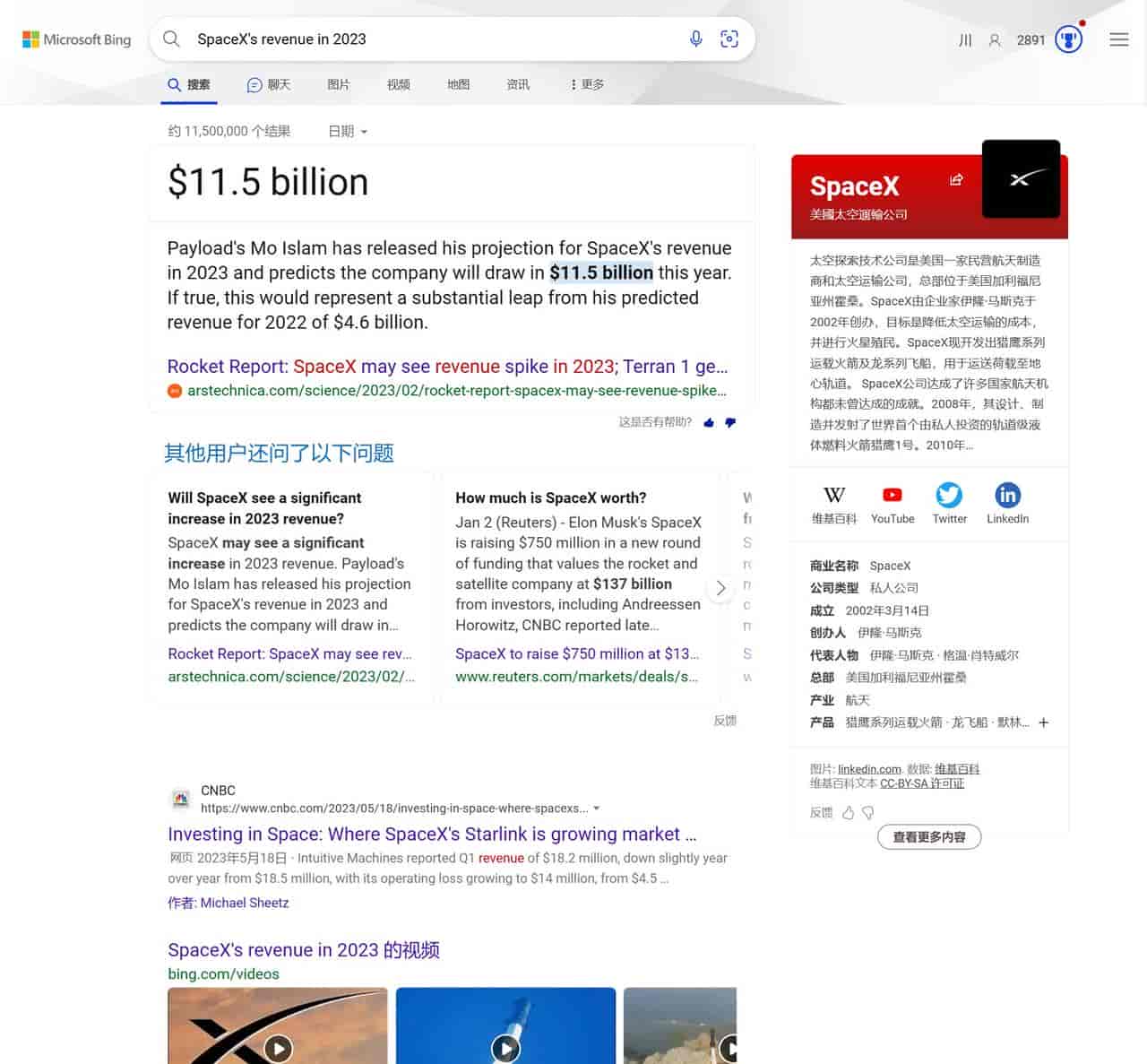1147x1064 pixels.
Task: Open the 地图 search tab
Action: 458,84
